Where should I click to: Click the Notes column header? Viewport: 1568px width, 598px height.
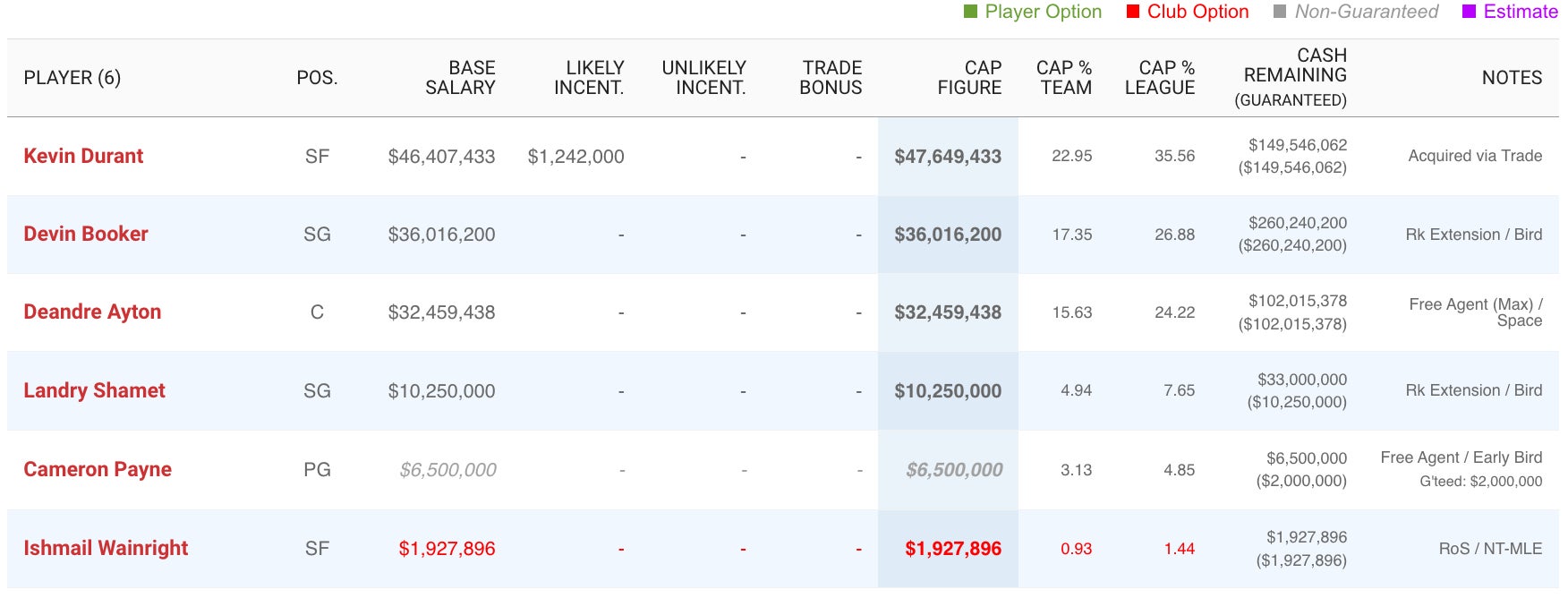[1512, 78]
